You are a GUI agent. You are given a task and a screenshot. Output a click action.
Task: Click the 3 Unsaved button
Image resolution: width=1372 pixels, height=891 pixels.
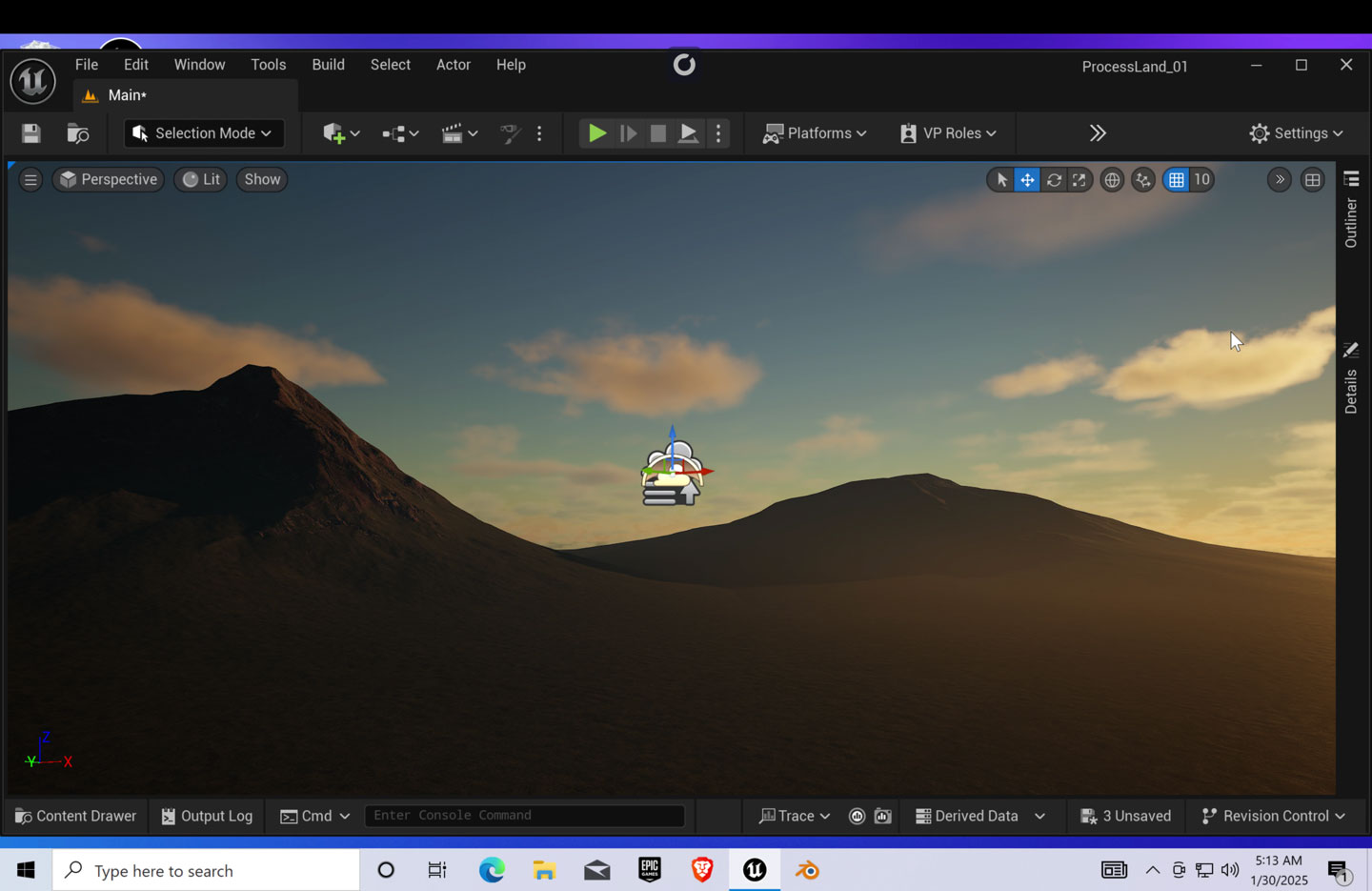click(1126, 816)
